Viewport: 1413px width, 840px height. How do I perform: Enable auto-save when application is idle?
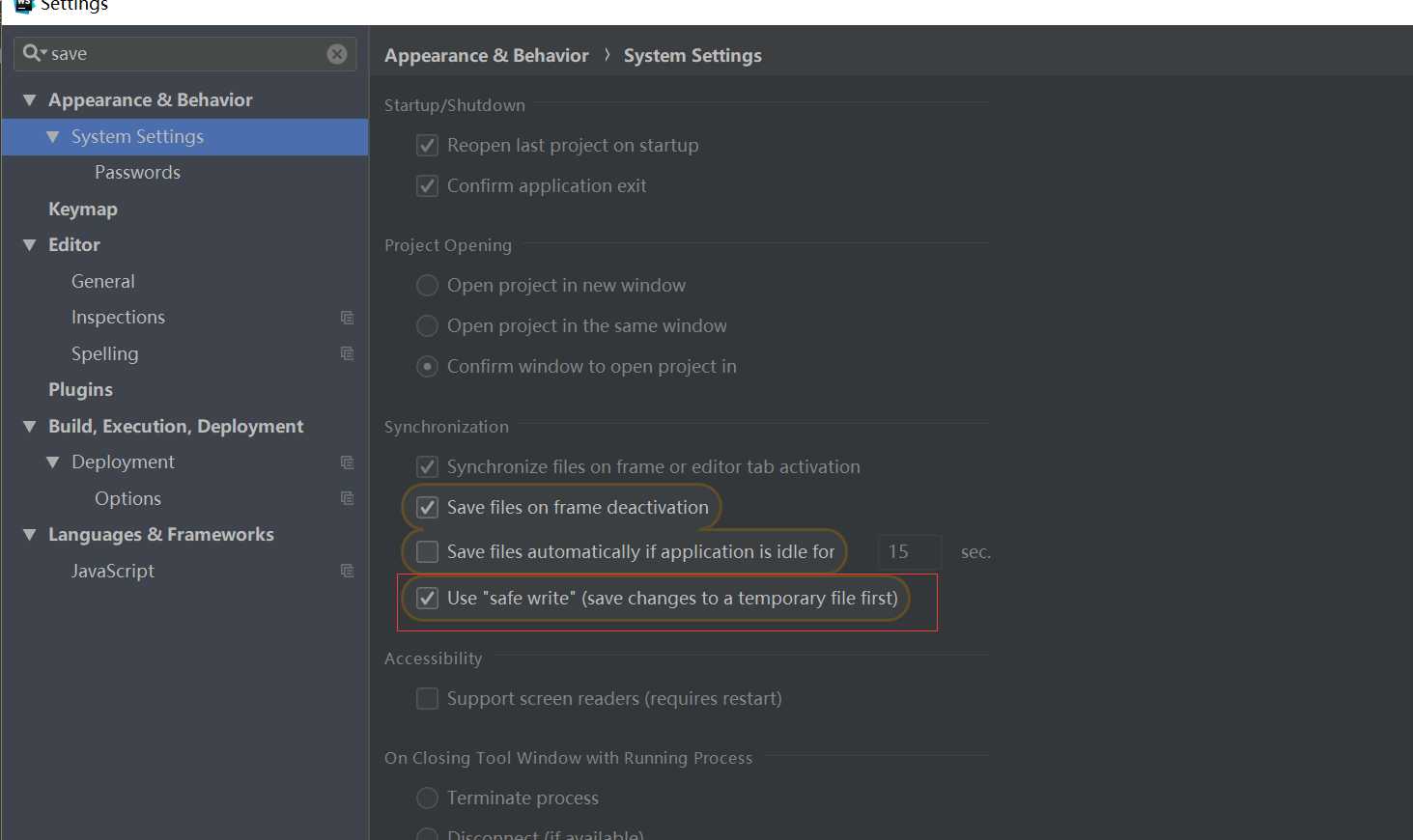click(x=427, y=552)
